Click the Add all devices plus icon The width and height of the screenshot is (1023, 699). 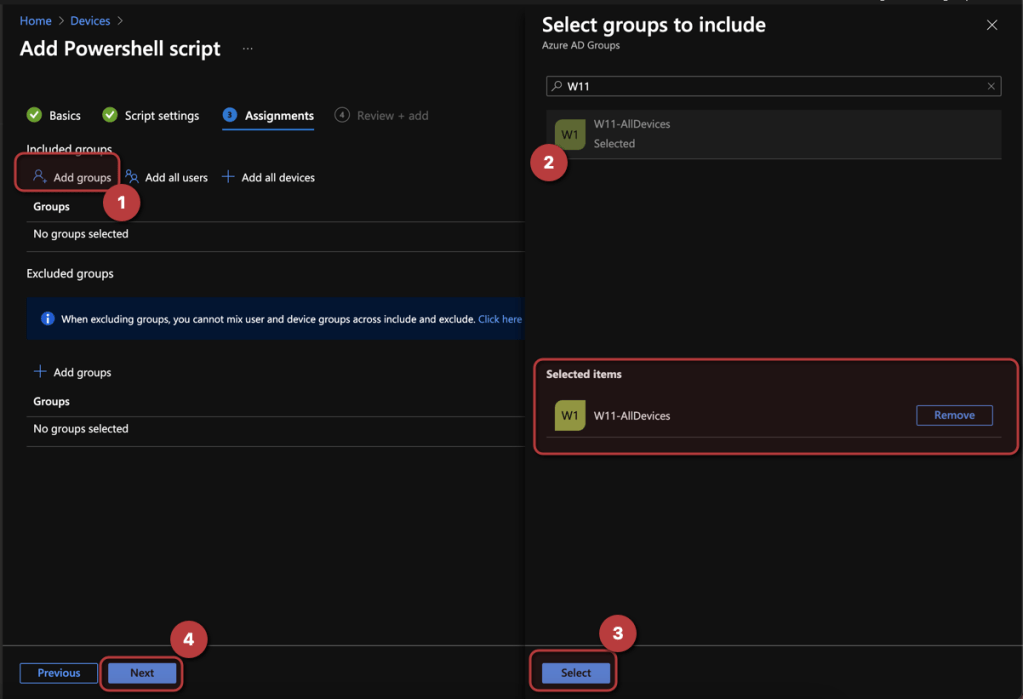tap(228, 177)
